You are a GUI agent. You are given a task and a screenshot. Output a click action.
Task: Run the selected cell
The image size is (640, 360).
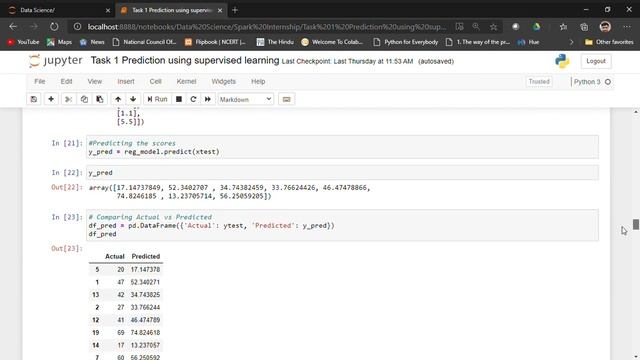pyautogui.click(x=157, y=99)
